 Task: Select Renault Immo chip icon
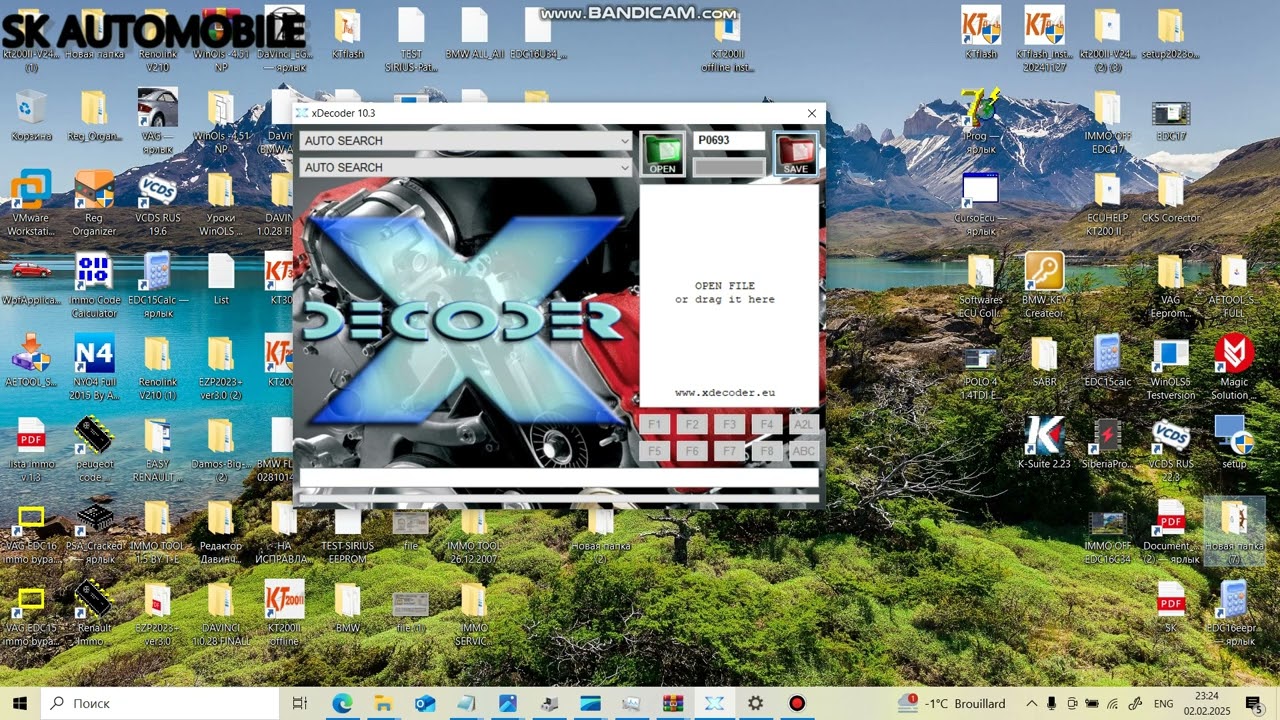94,614
